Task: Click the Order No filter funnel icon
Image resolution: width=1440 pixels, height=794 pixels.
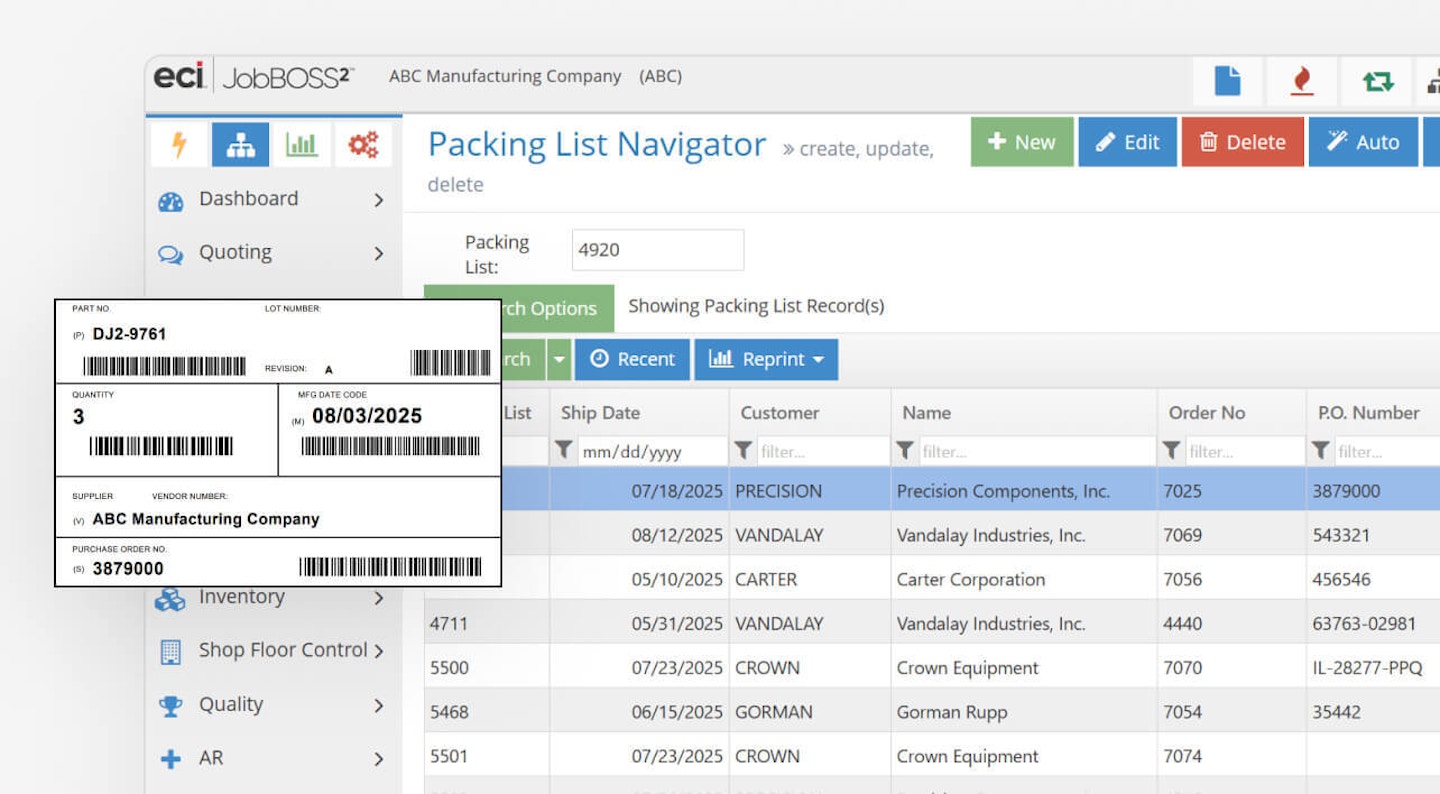Action: pos(1172,451)
